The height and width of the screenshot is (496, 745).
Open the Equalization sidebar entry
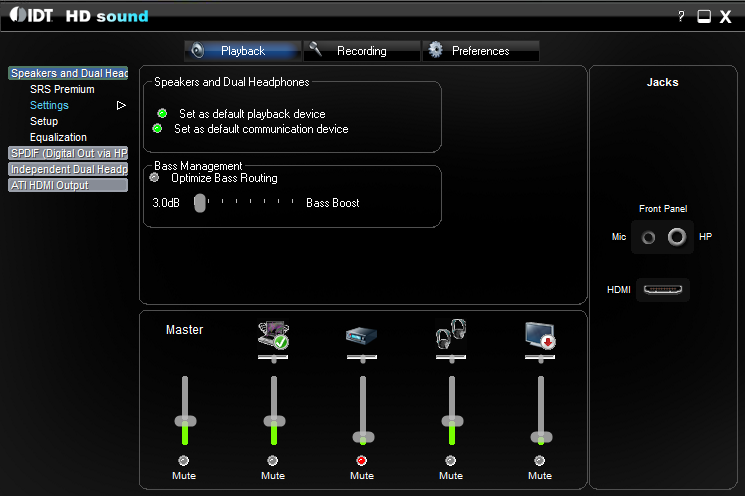[58, 137]
